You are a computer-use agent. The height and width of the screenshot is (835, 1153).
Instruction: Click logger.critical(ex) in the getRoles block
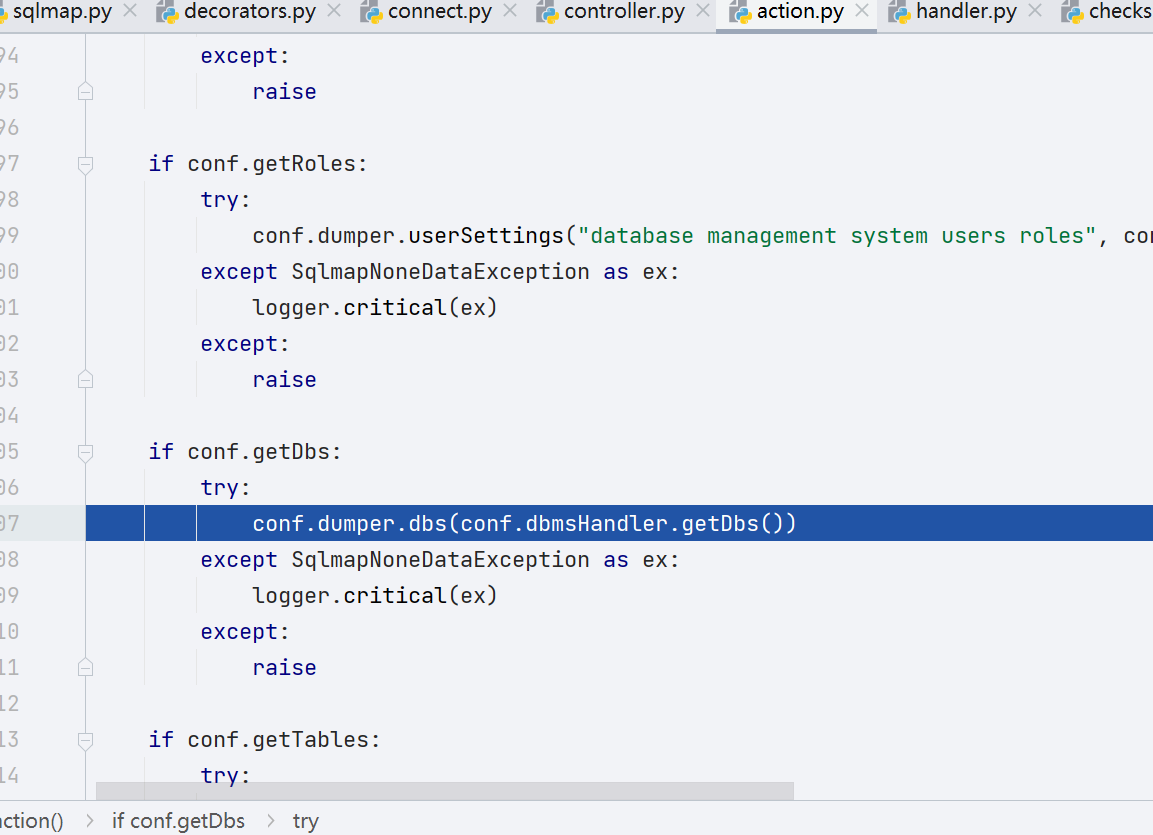point(375,307)
